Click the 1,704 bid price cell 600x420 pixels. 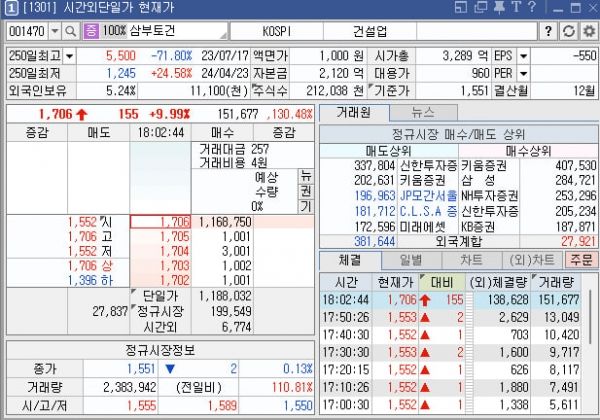coord(160,251)
